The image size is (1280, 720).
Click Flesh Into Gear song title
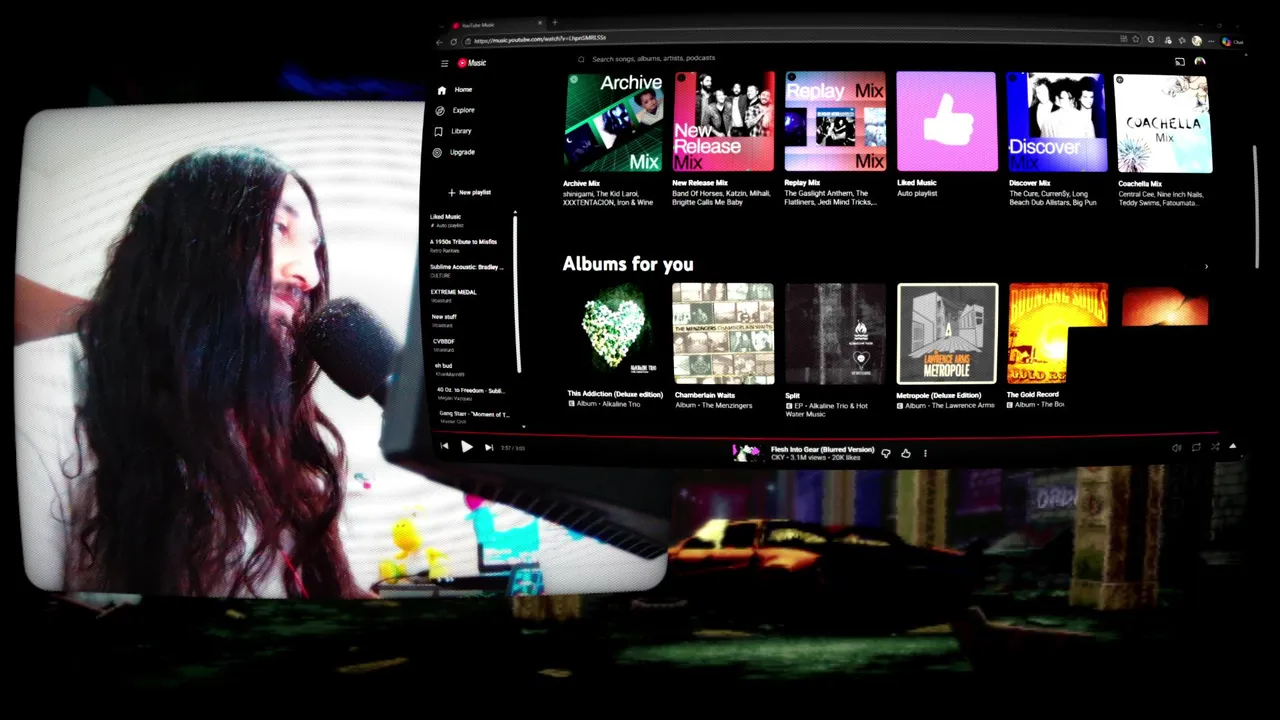(822, 449)
